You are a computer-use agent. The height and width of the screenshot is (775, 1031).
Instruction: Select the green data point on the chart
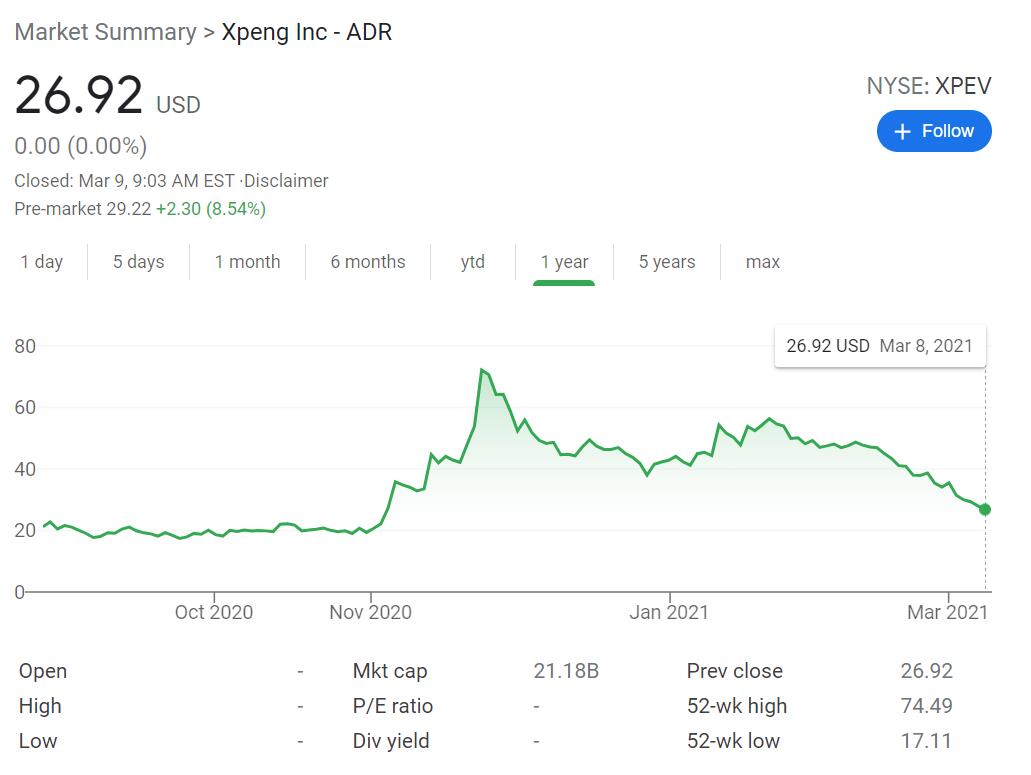point(985,510)
